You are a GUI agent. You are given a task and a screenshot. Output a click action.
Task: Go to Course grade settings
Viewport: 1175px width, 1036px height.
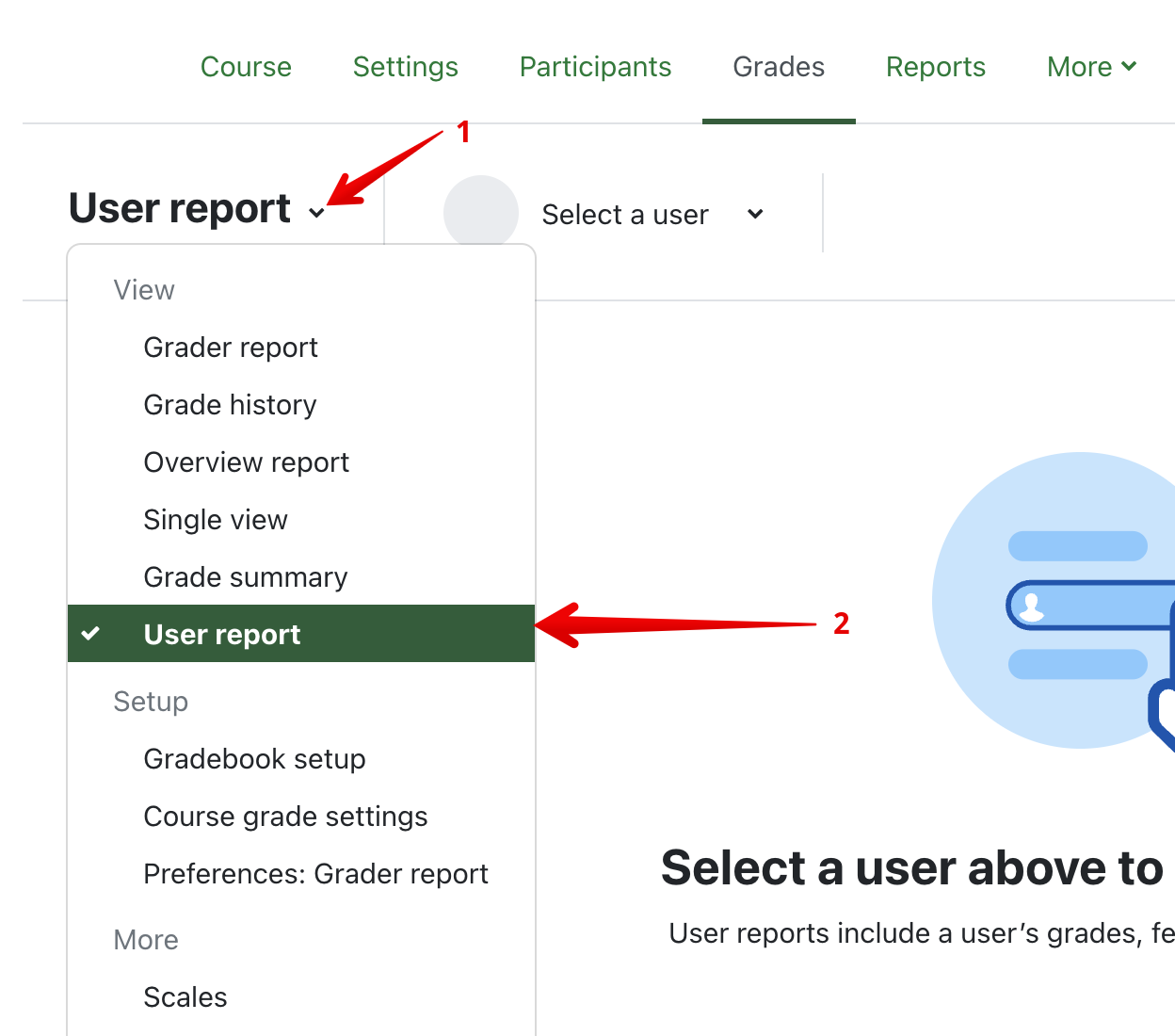pos(285,817)
